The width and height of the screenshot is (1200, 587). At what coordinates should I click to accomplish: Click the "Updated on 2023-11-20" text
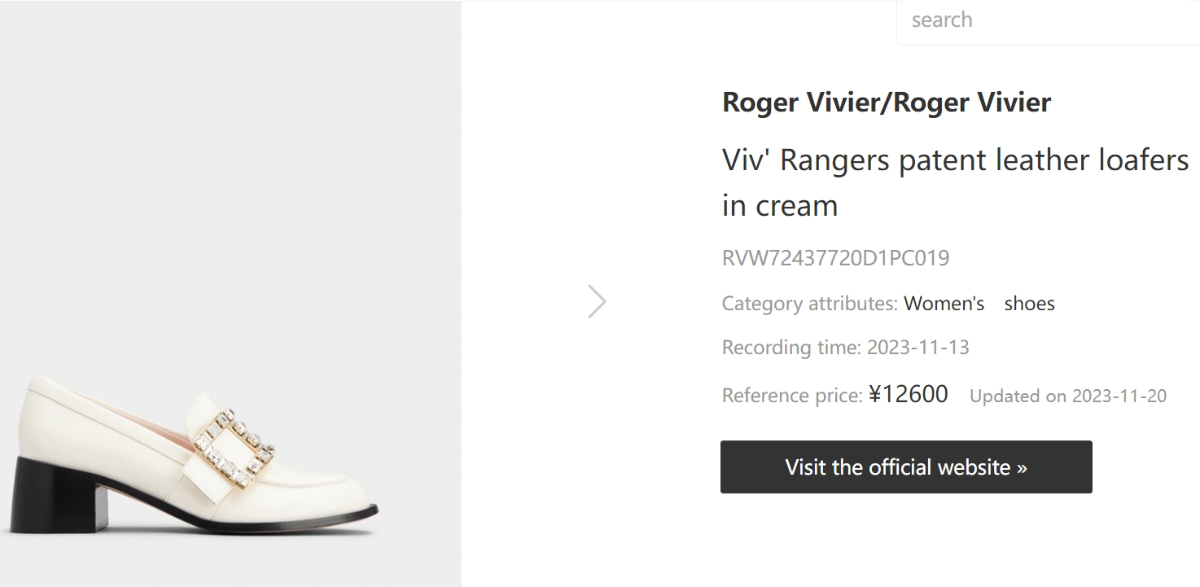tap(1068, 396)
